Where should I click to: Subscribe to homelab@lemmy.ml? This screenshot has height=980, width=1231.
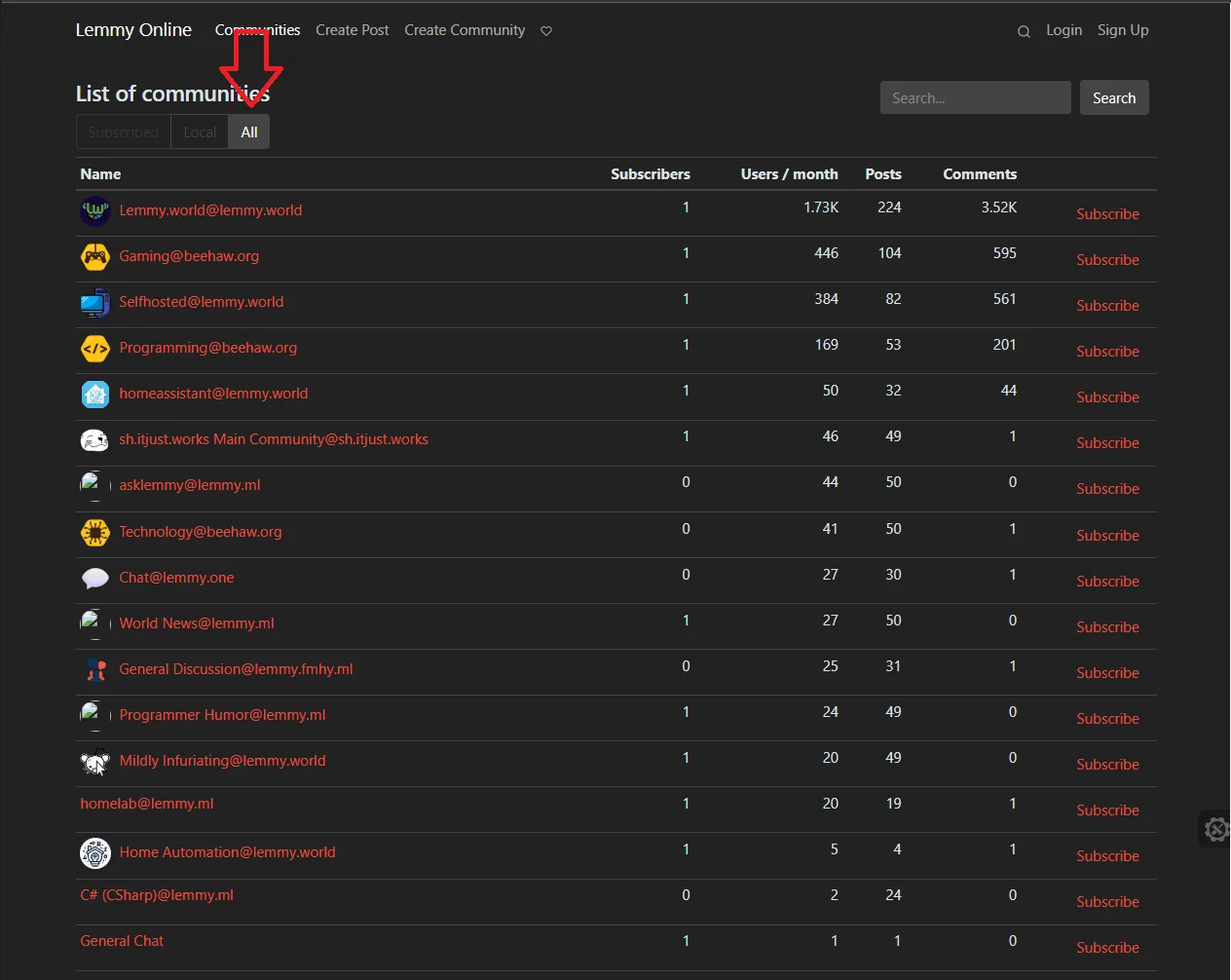(x=1107, y=810)
